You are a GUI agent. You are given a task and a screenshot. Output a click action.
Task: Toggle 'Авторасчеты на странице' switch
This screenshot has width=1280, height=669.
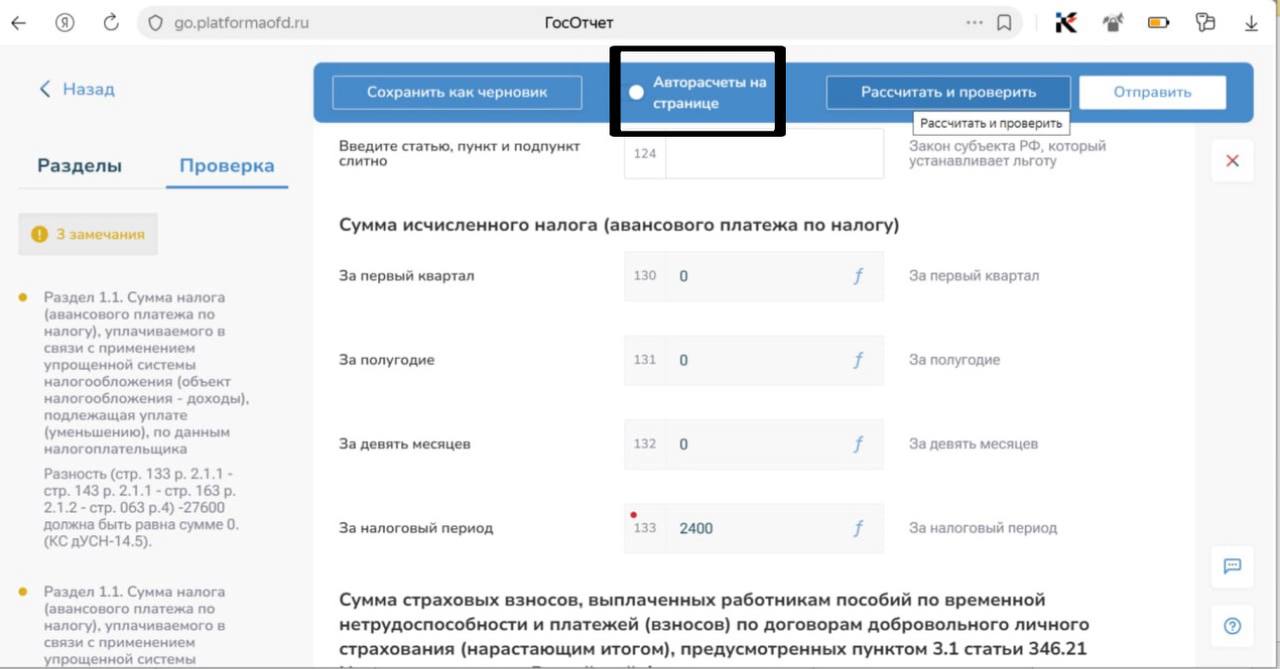point(636,93)
